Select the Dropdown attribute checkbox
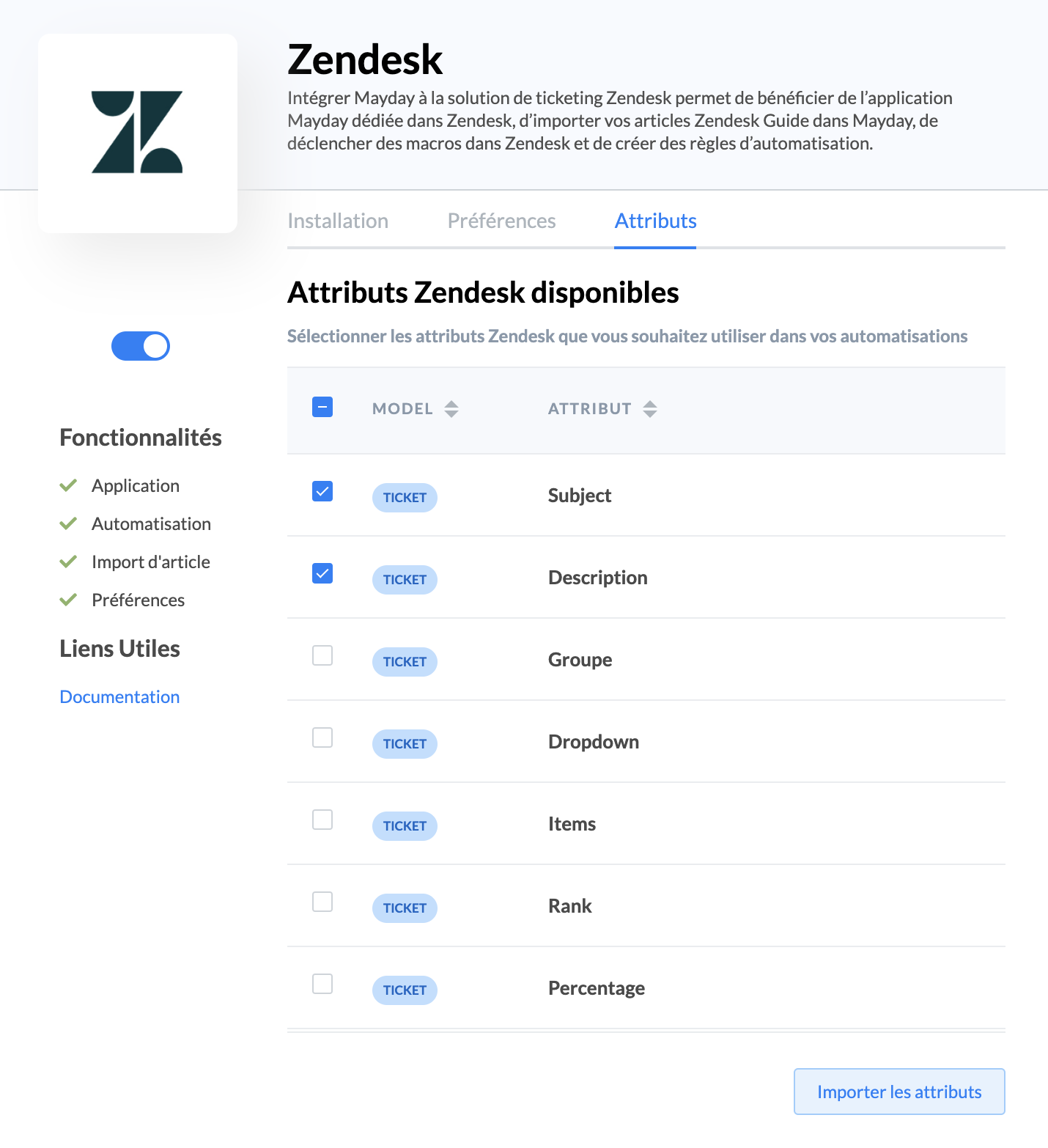The image size is (1048, 1148). pos(322,737)
